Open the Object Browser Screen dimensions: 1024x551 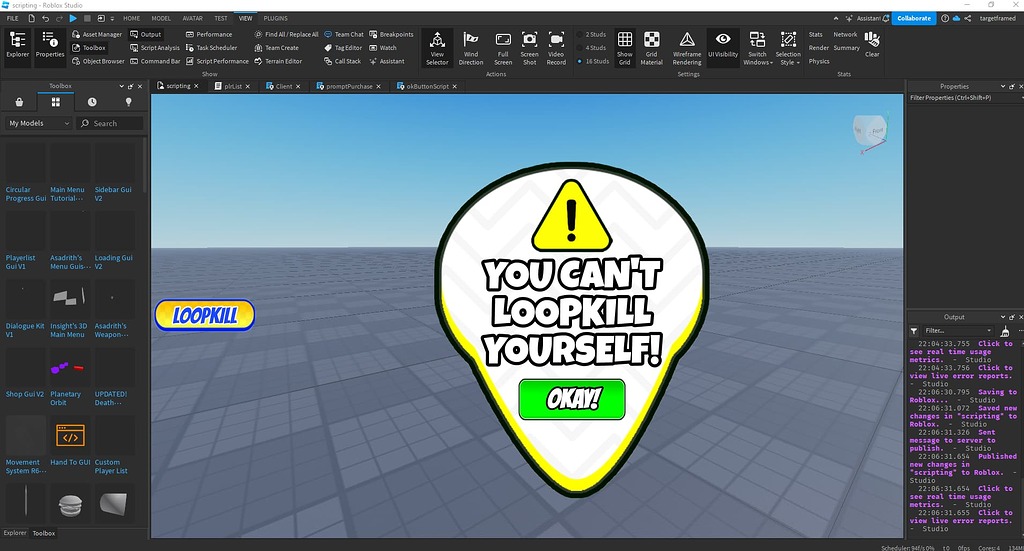point(98,61)
